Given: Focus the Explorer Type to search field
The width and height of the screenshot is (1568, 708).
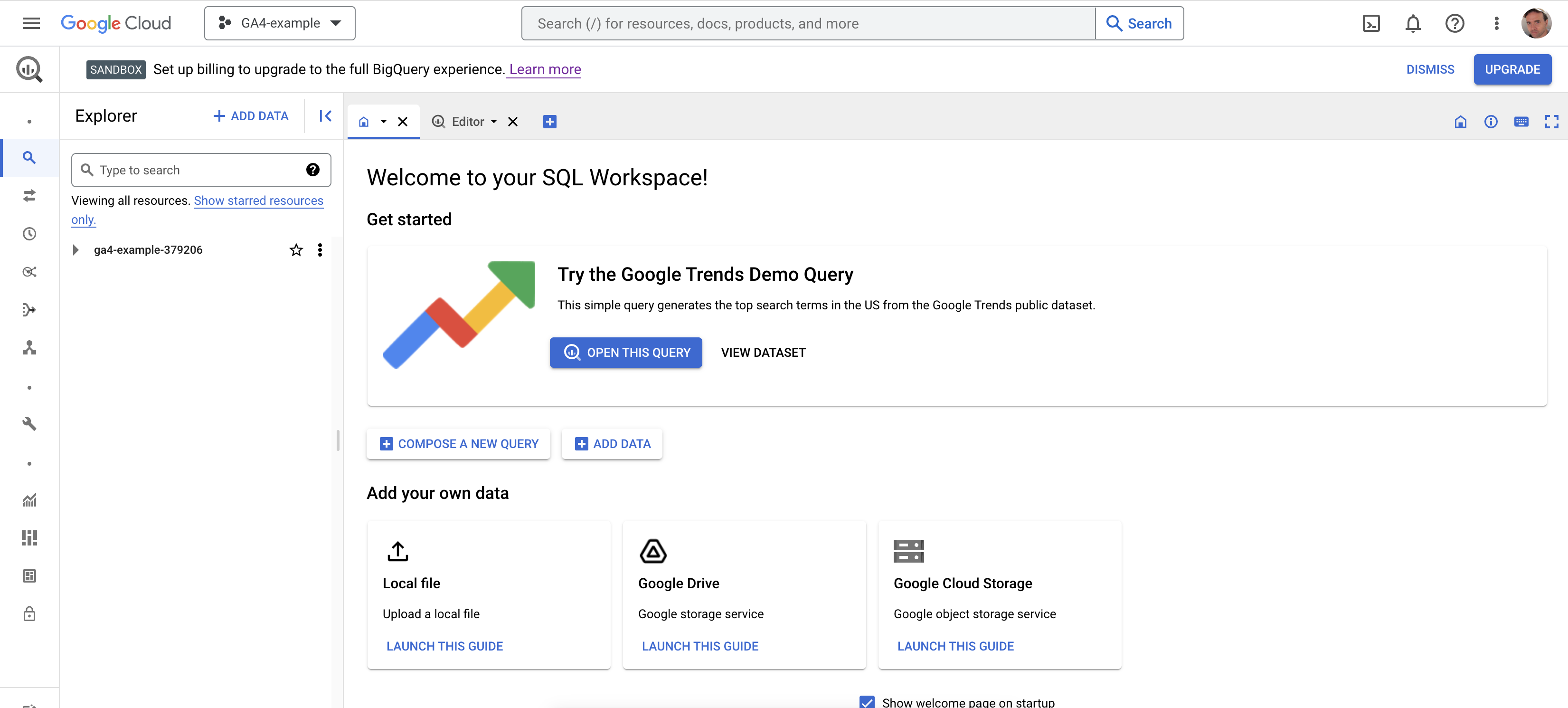Looking at the screenshot, I should coord(201,170).
